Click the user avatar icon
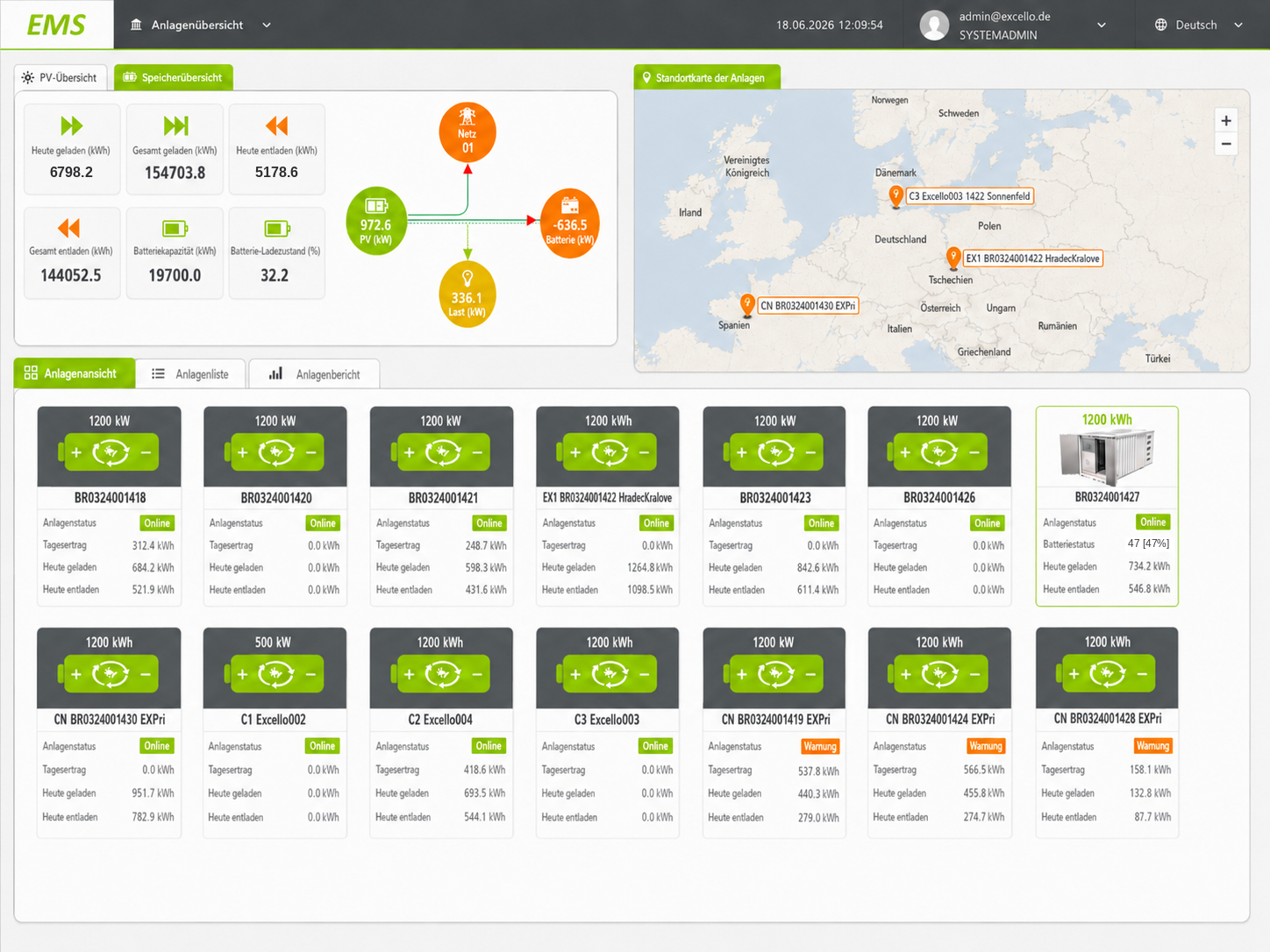 (x=934, y=25)
